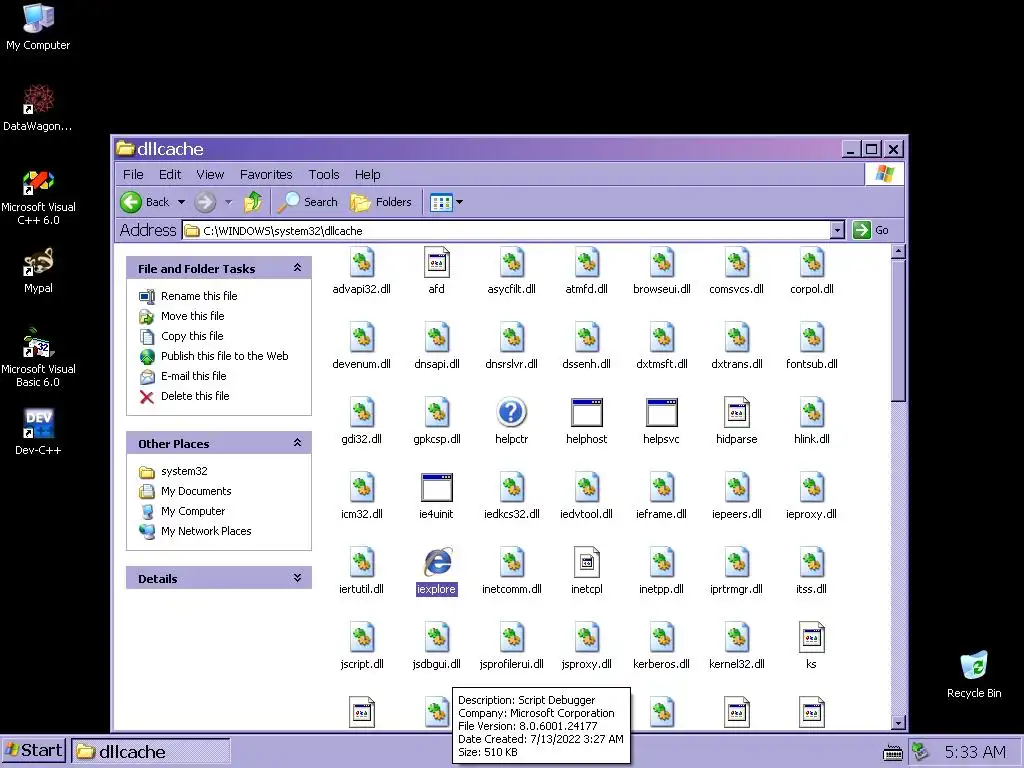Click Move this file link

click(193, 316)
